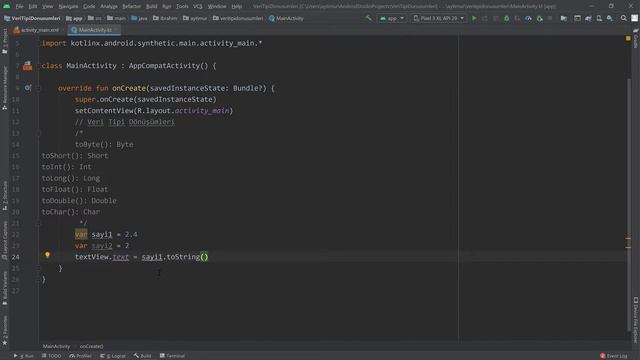Click the variable sayi2 in line 23

(102, 246)
